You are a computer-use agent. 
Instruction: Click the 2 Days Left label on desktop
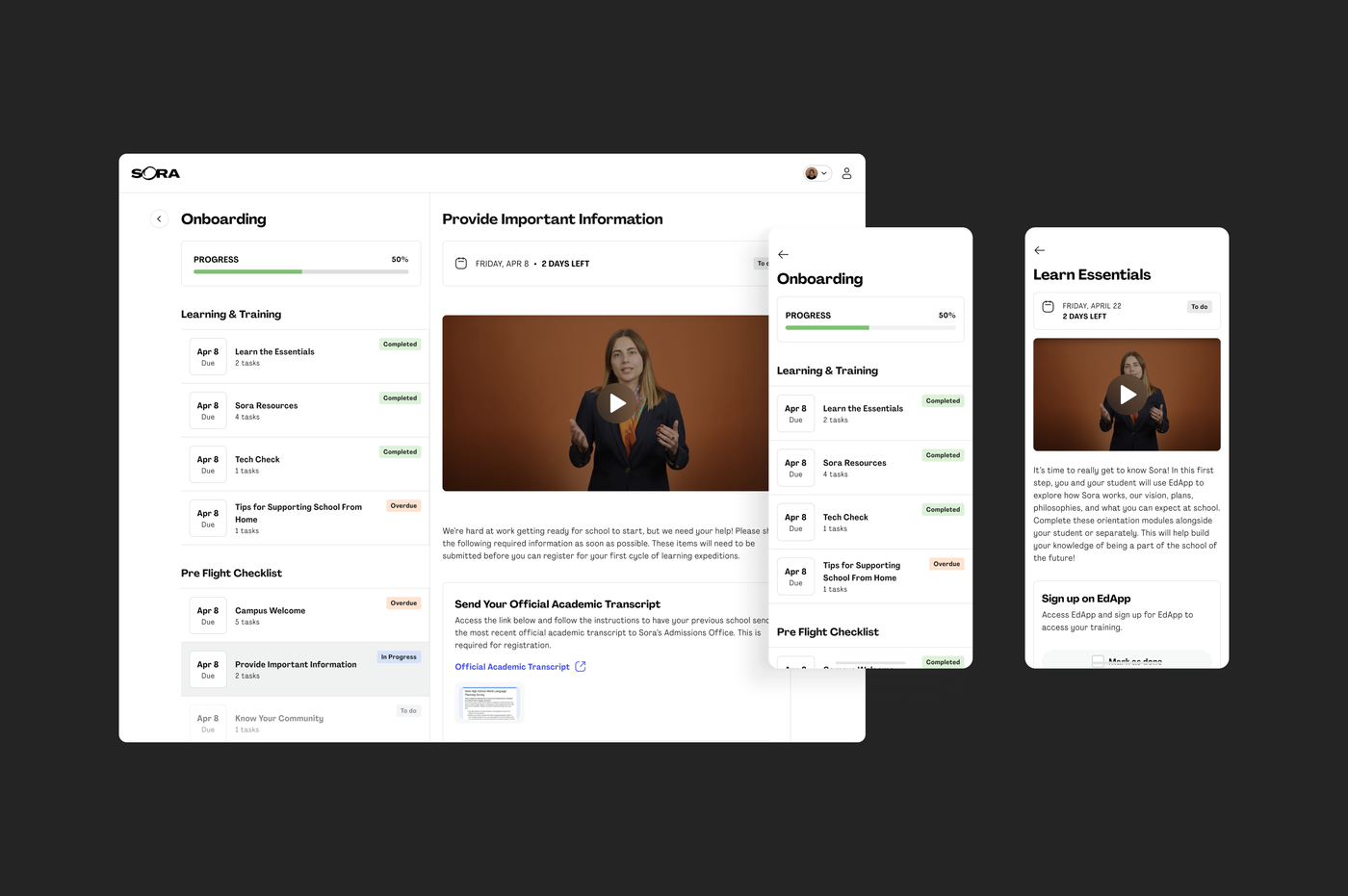[565, 264]
